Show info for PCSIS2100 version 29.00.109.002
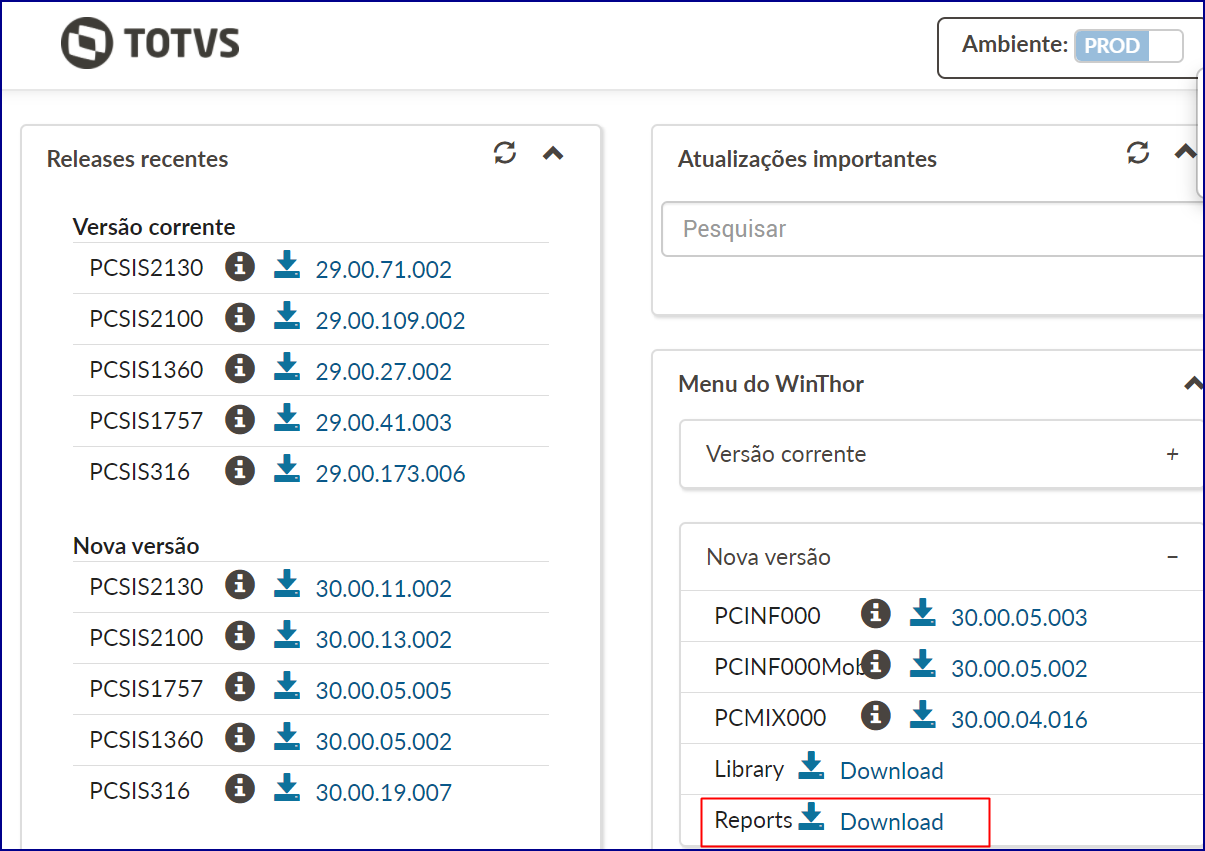Screen dimensions: 1205x851 pyautogui.click(x=239, y=317)
